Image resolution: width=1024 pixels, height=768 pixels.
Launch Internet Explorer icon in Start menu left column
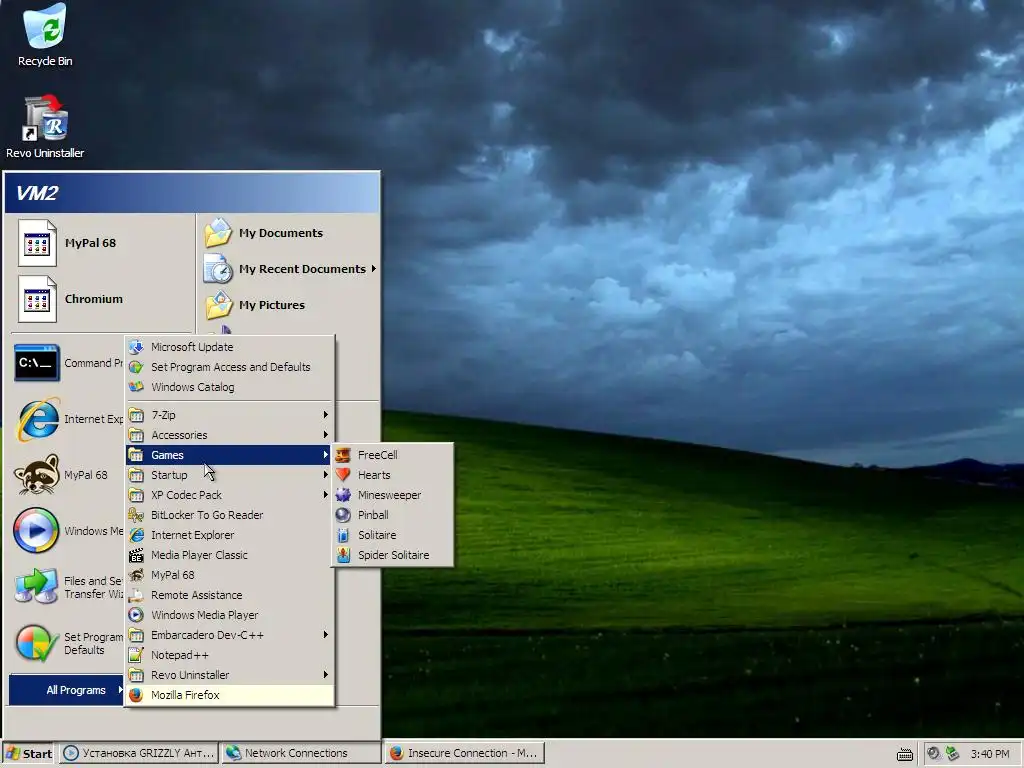[37, 419]
